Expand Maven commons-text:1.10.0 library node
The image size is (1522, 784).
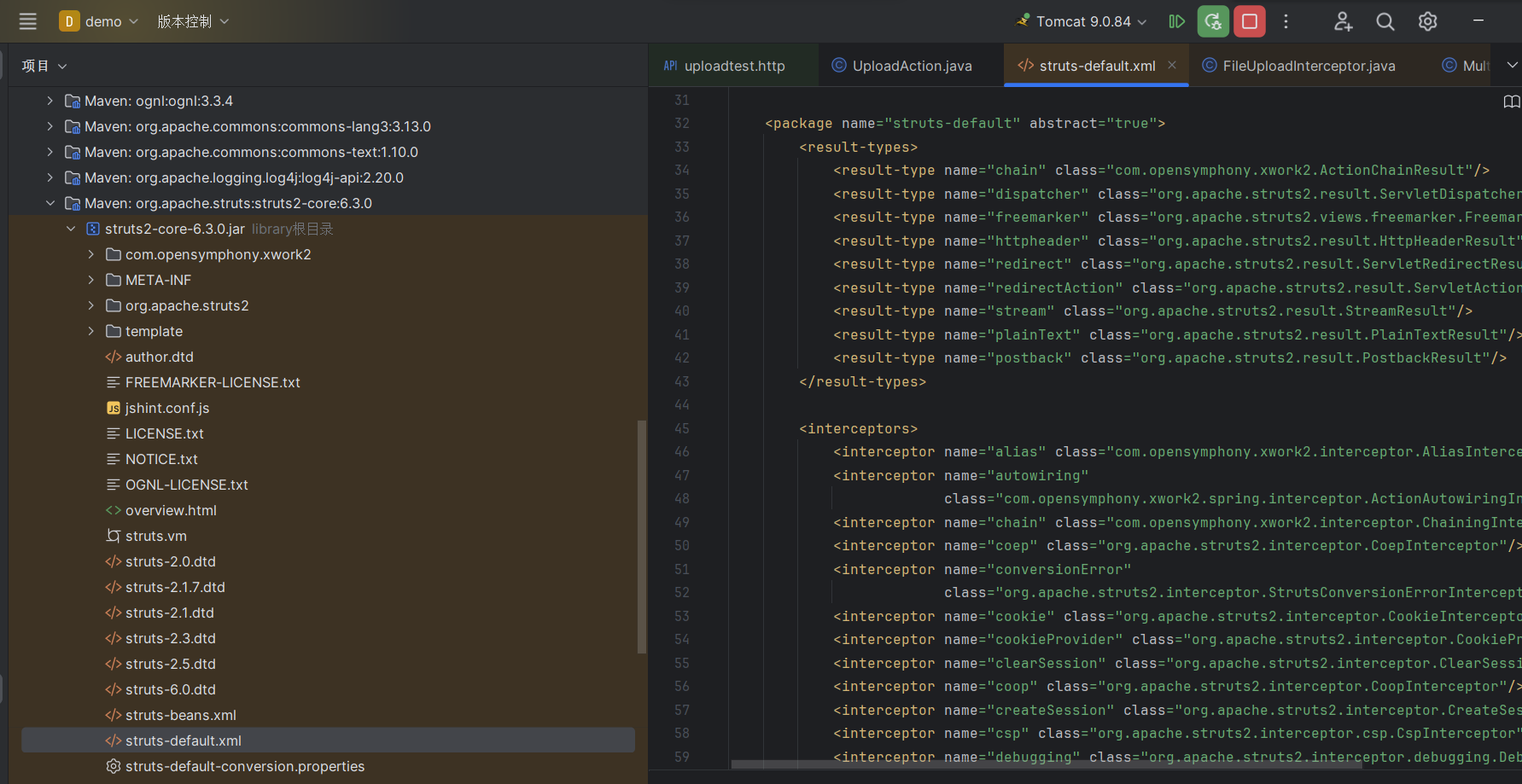50,152
